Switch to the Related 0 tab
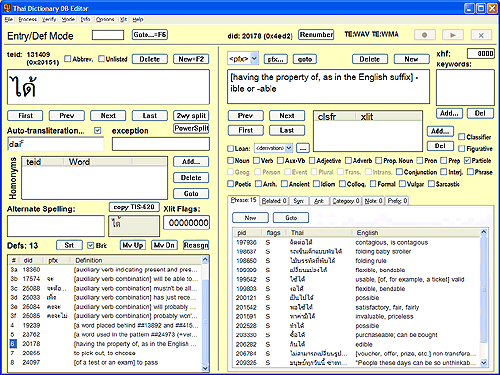The image size is (500, 375). point(274,201)
